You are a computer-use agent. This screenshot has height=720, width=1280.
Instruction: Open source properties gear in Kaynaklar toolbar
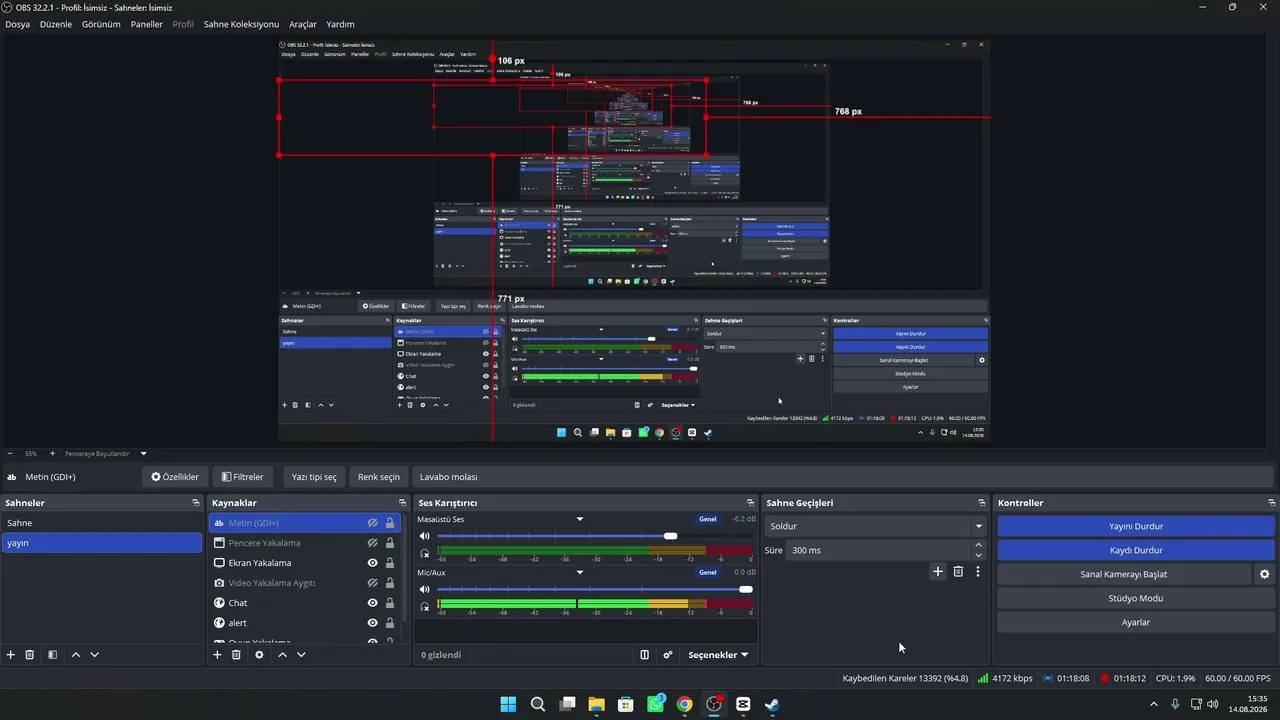click(x=259, y=655)
